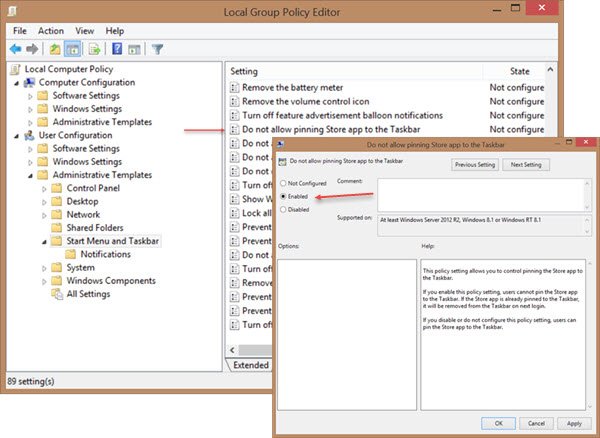Select the Not Configured radio button
This screenshot has height=438, width=600.
(284, 183)
